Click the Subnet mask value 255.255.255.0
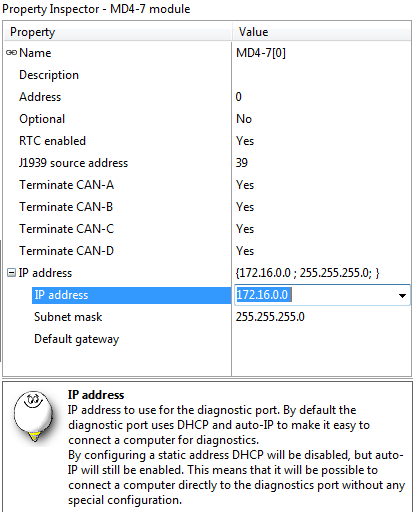Screen dimensions: 413x512 tap(270, 317)
